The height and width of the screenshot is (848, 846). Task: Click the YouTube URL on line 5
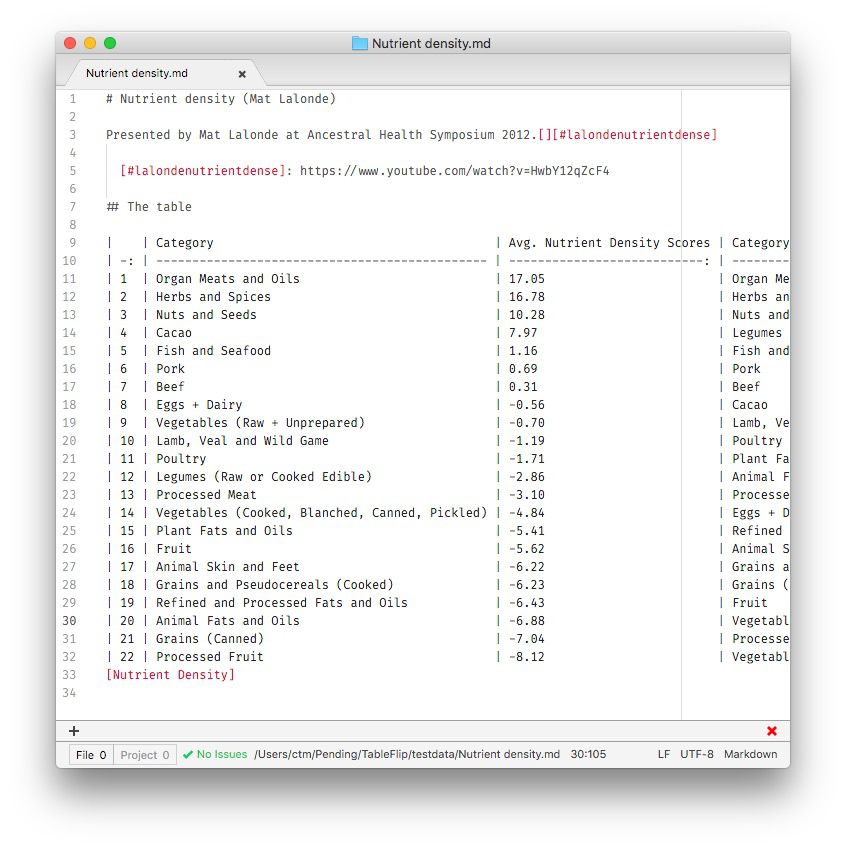[x=454, y=171]
